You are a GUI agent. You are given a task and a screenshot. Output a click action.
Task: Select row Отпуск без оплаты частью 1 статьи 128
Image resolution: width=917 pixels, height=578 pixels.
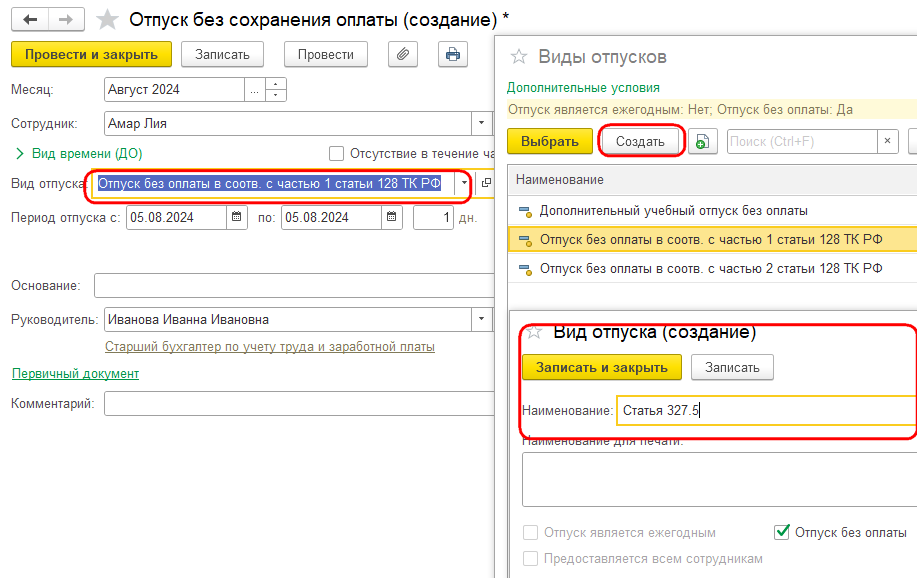712,239
